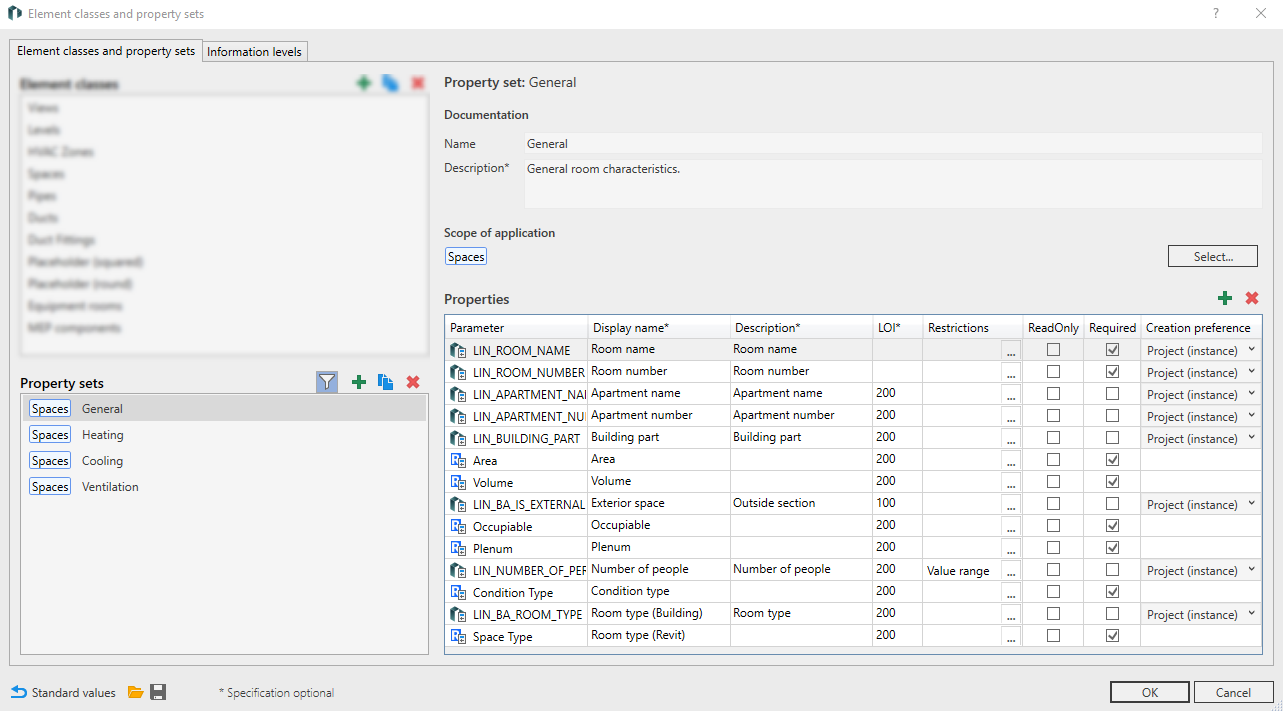Toggle the property sets filter icon
This screenshot has width=1283, height=711.
click(x=327, y=382)
